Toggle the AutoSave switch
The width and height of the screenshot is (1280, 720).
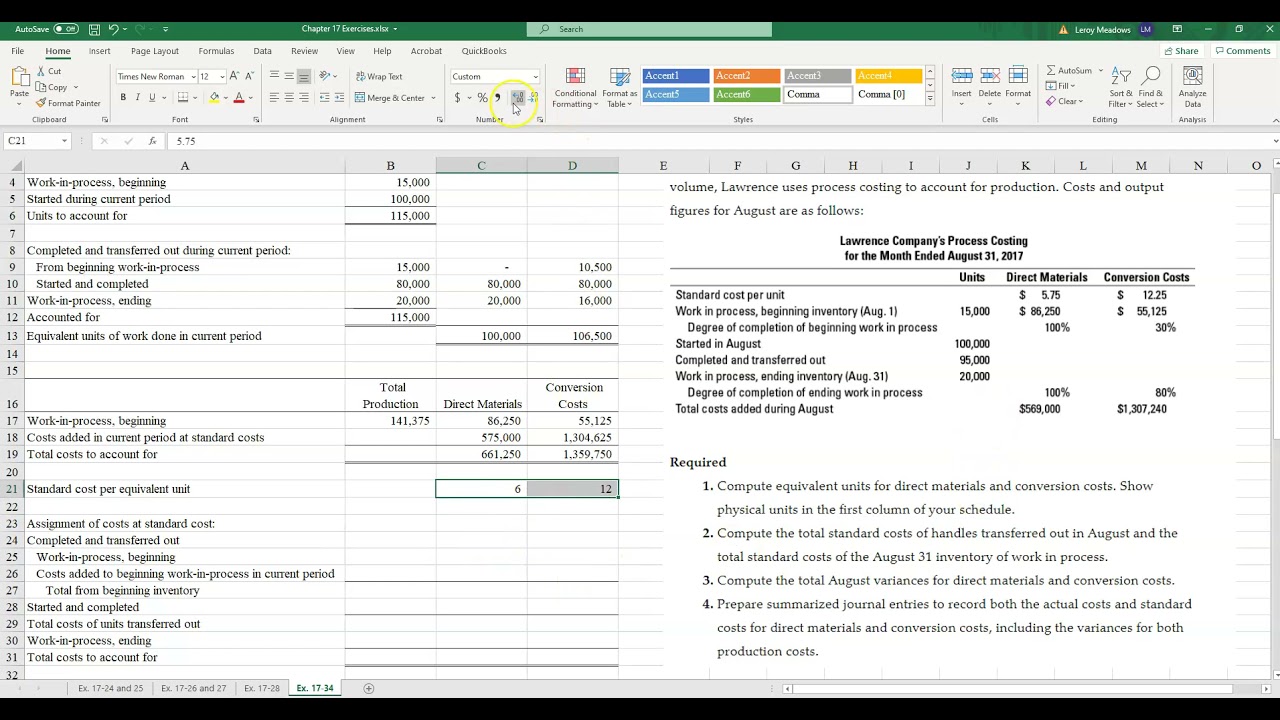point(66,29)
